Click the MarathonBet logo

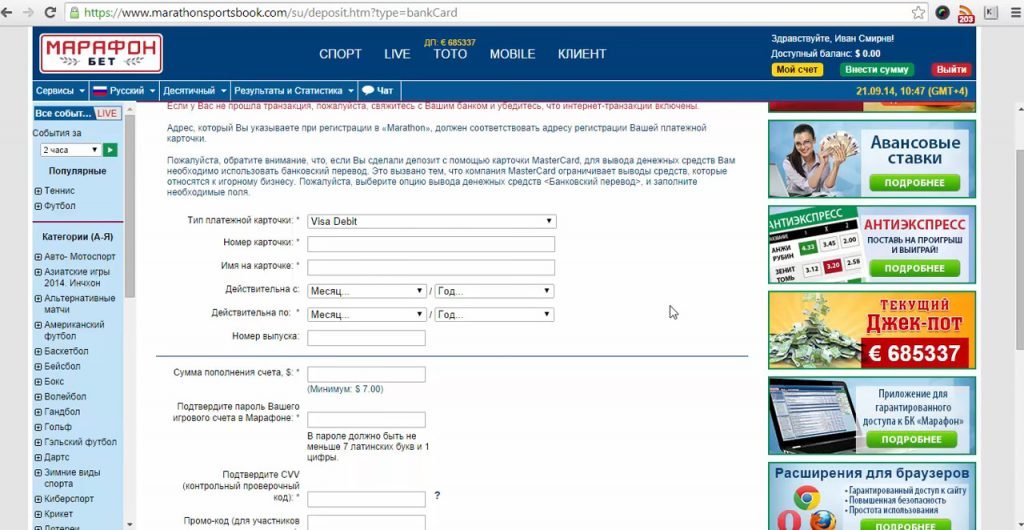click(x=101, y=53)
